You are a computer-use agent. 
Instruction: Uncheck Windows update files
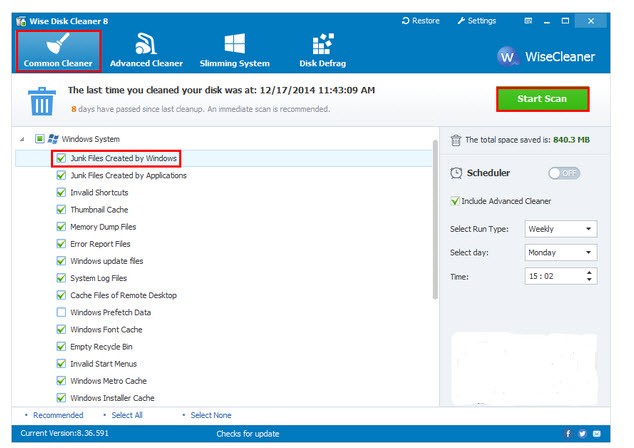(x=61, y=261)
